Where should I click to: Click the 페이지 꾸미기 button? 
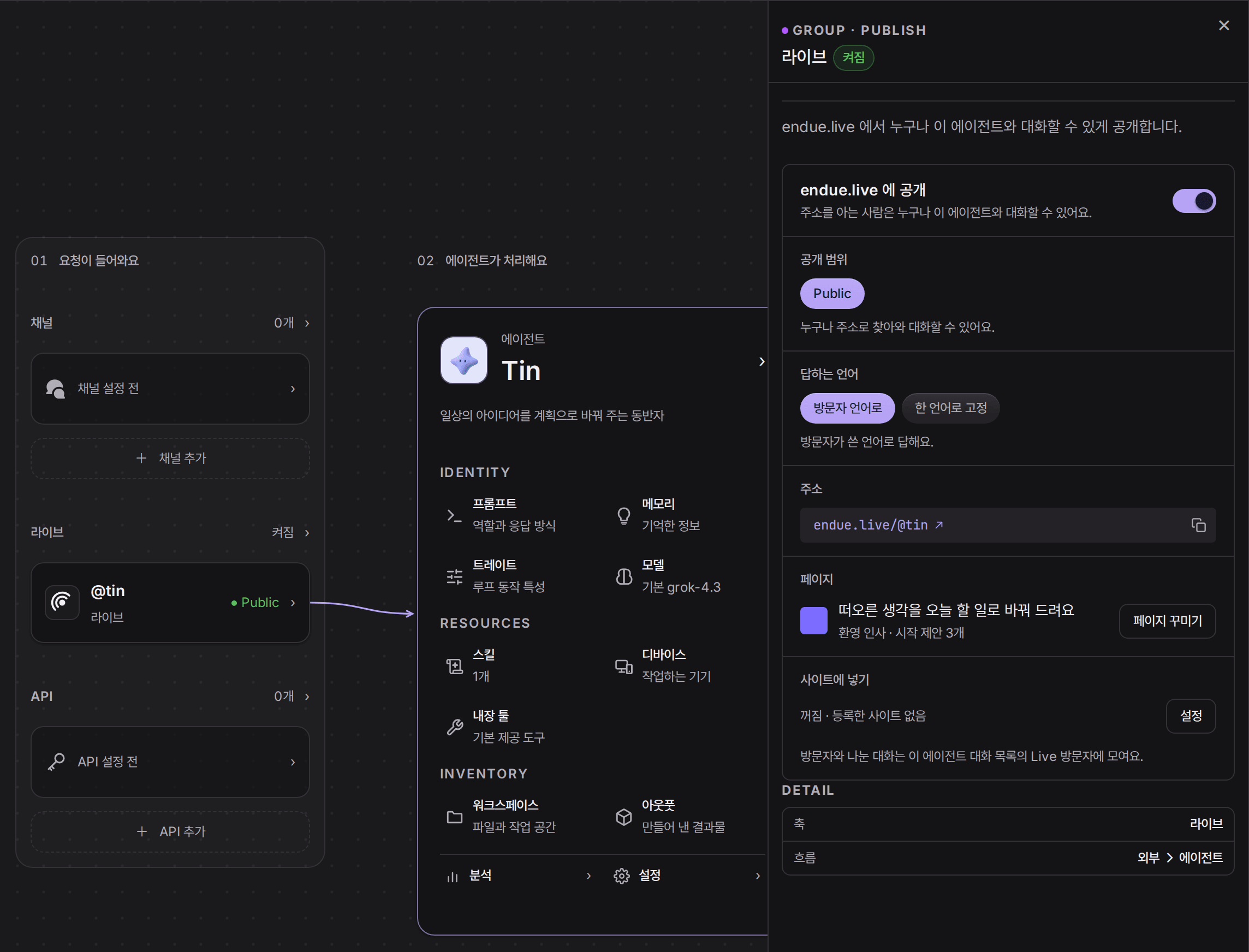tap(1167, 621)
